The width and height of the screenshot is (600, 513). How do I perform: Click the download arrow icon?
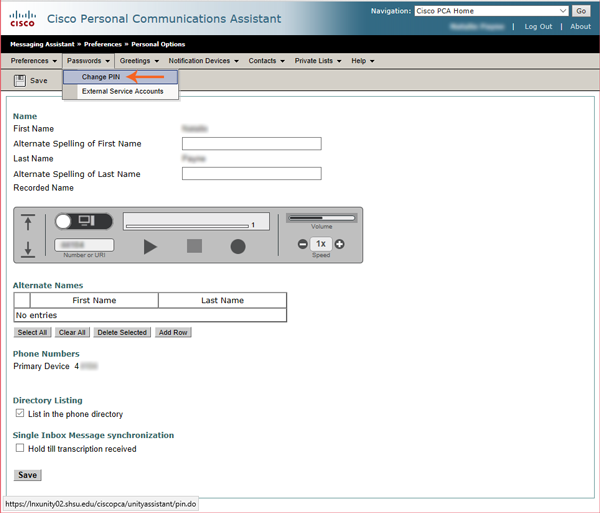coord(28,249)
